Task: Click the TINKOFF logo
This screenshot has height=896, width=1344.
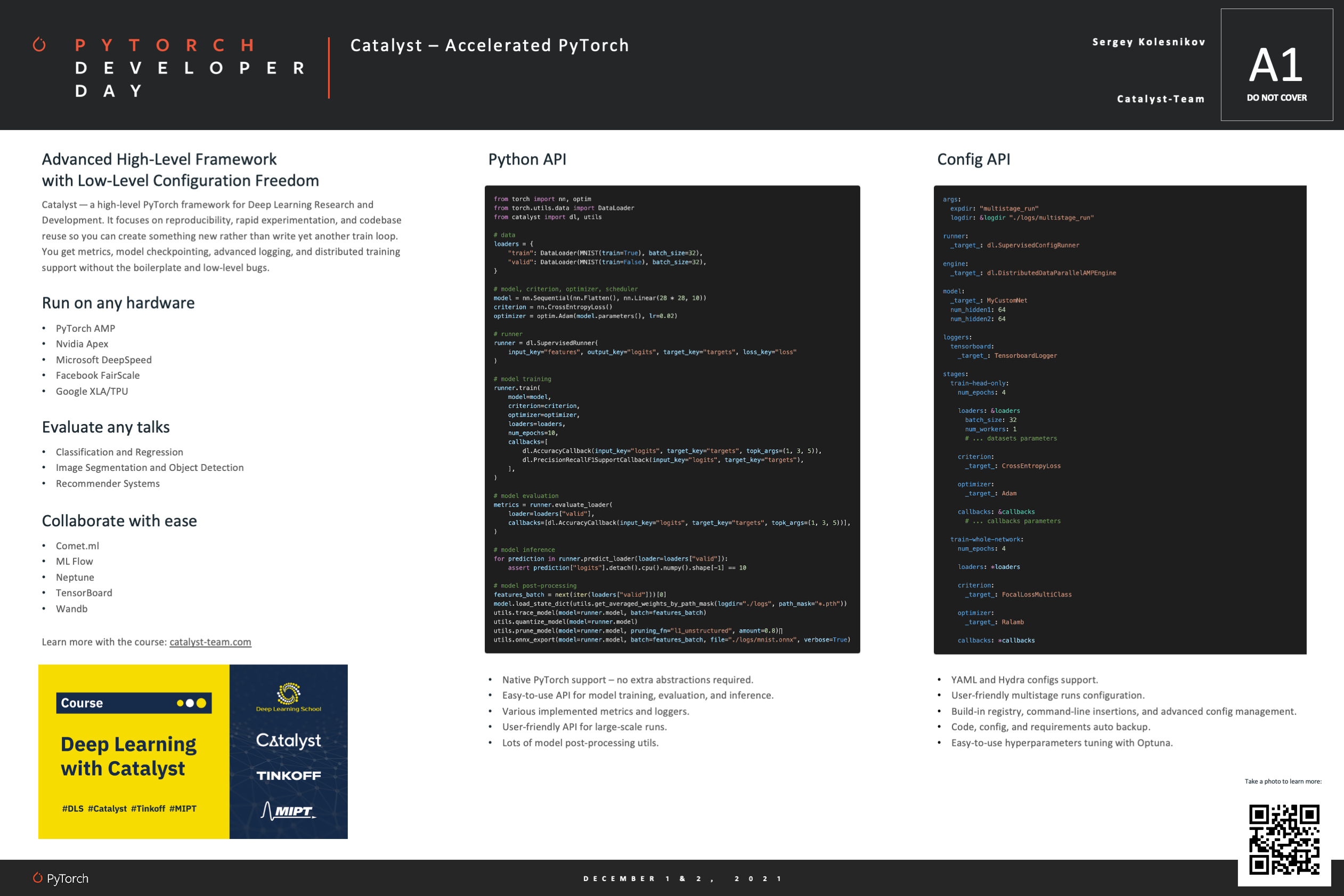Action: pos(289,776)
